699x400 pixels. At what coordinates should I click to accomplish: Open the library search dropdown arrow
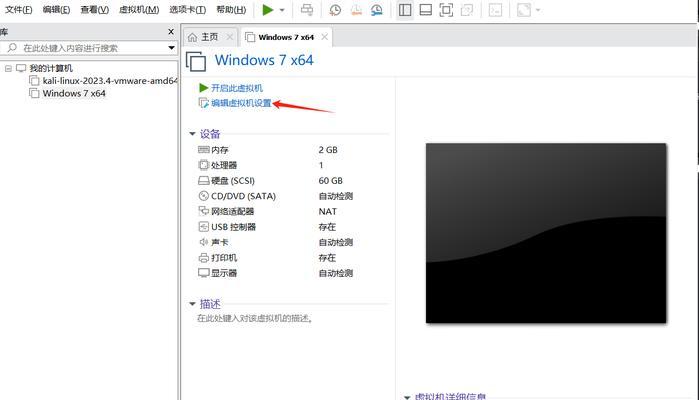172,48
